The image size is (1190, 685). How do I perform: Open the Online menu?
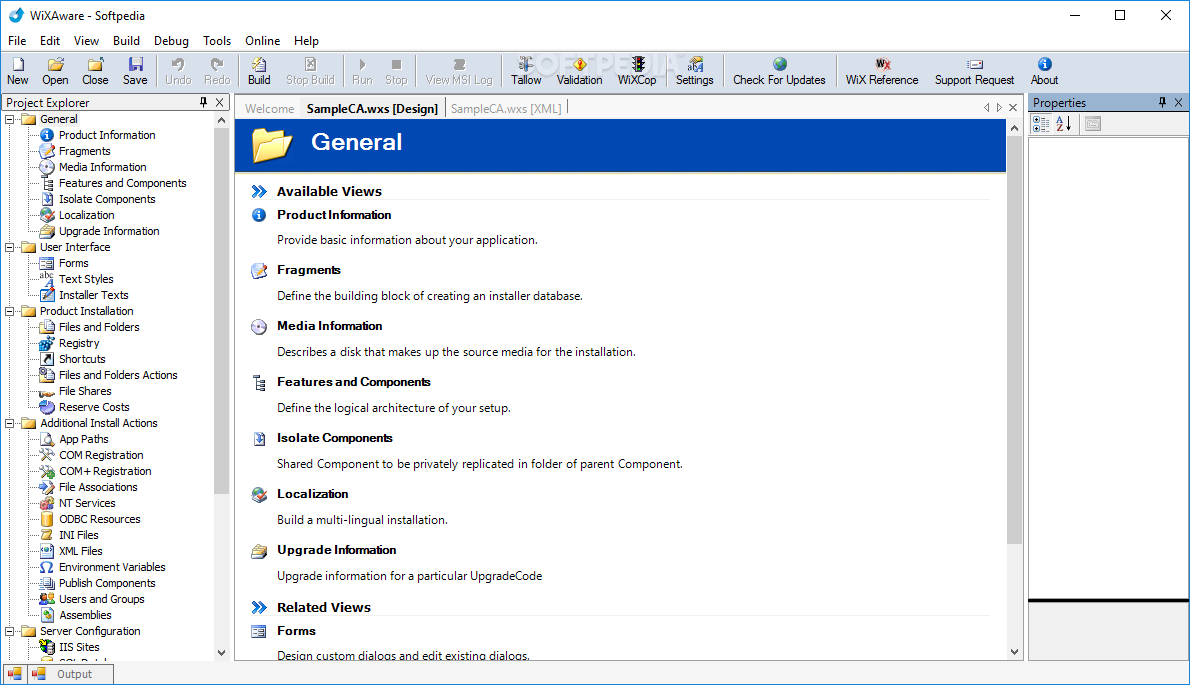[x=263, y=41]
